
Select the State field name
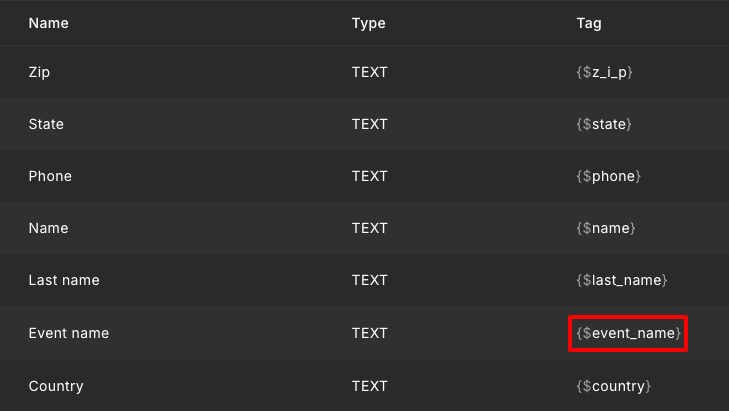[46, 124]
